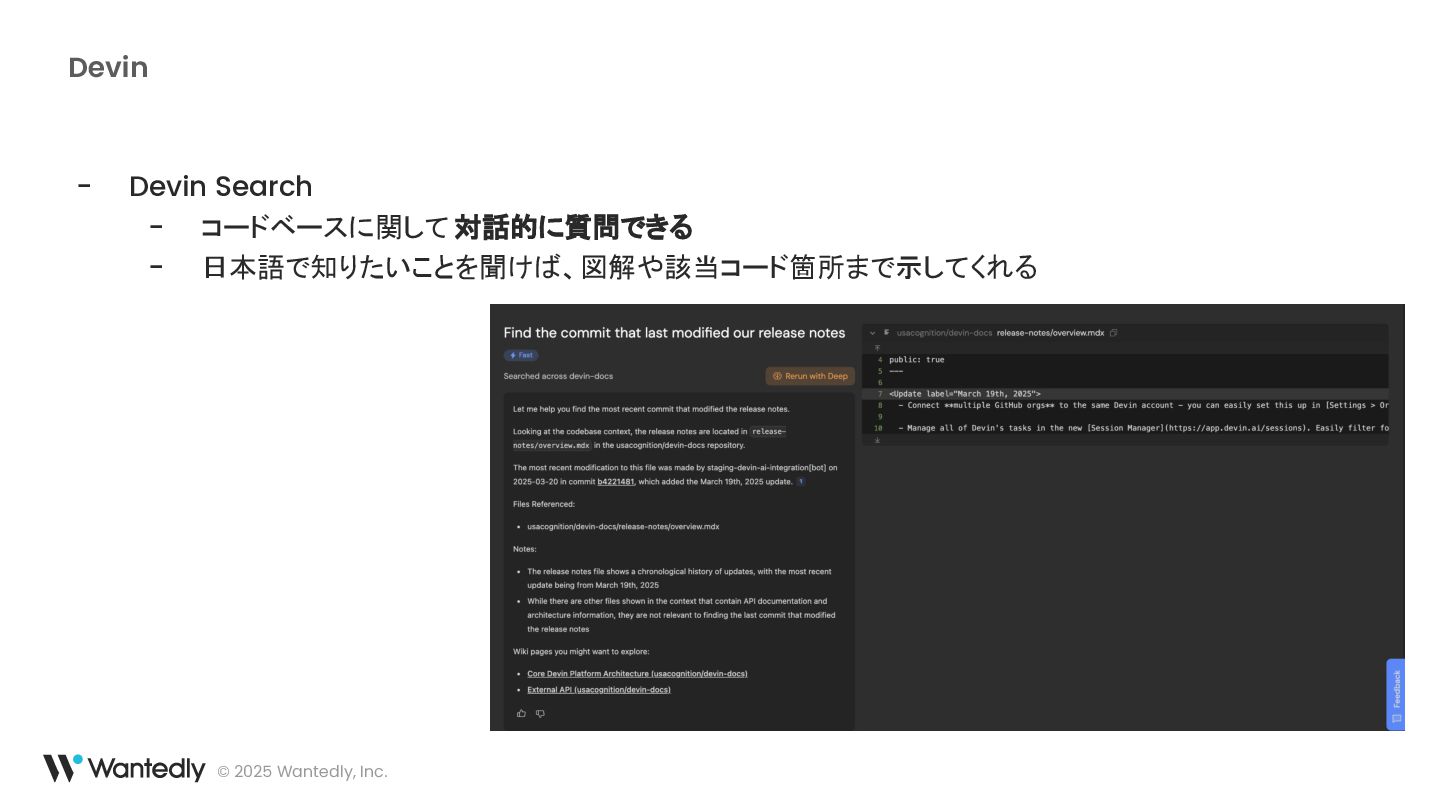Click the thumbs up feedback icon
1440x810 pixels.
(521, 713)
